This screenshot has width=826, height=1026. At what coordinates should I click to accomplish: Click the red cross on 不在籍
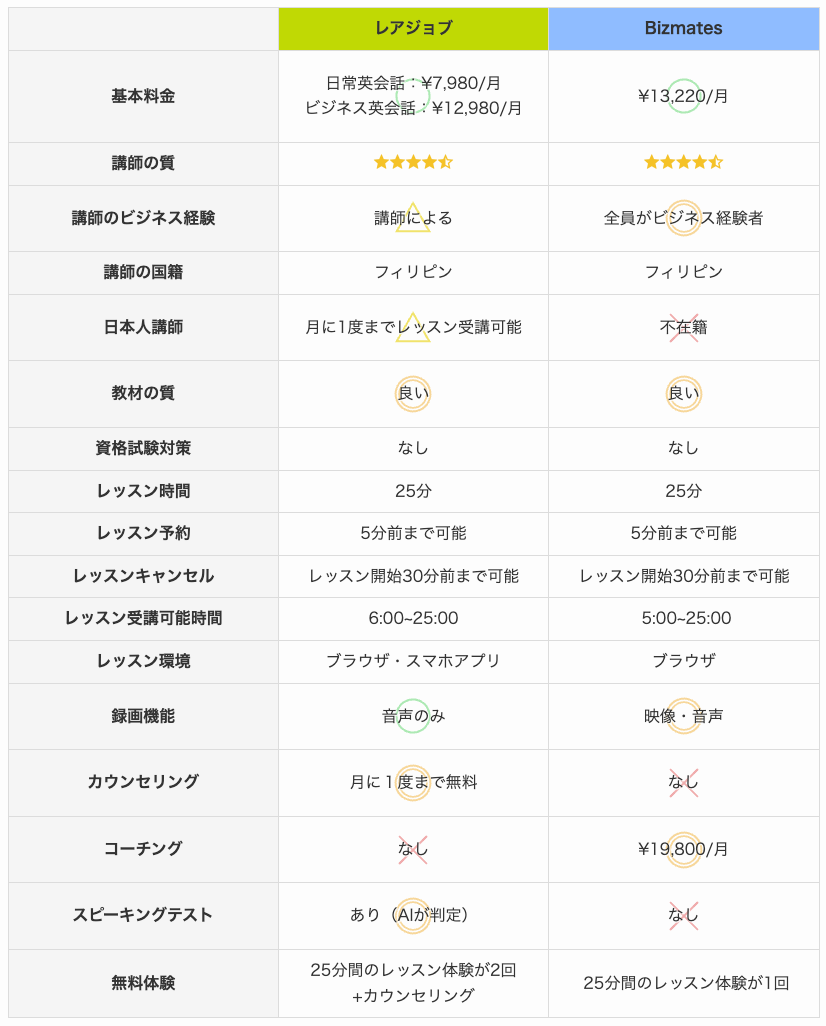683,327
